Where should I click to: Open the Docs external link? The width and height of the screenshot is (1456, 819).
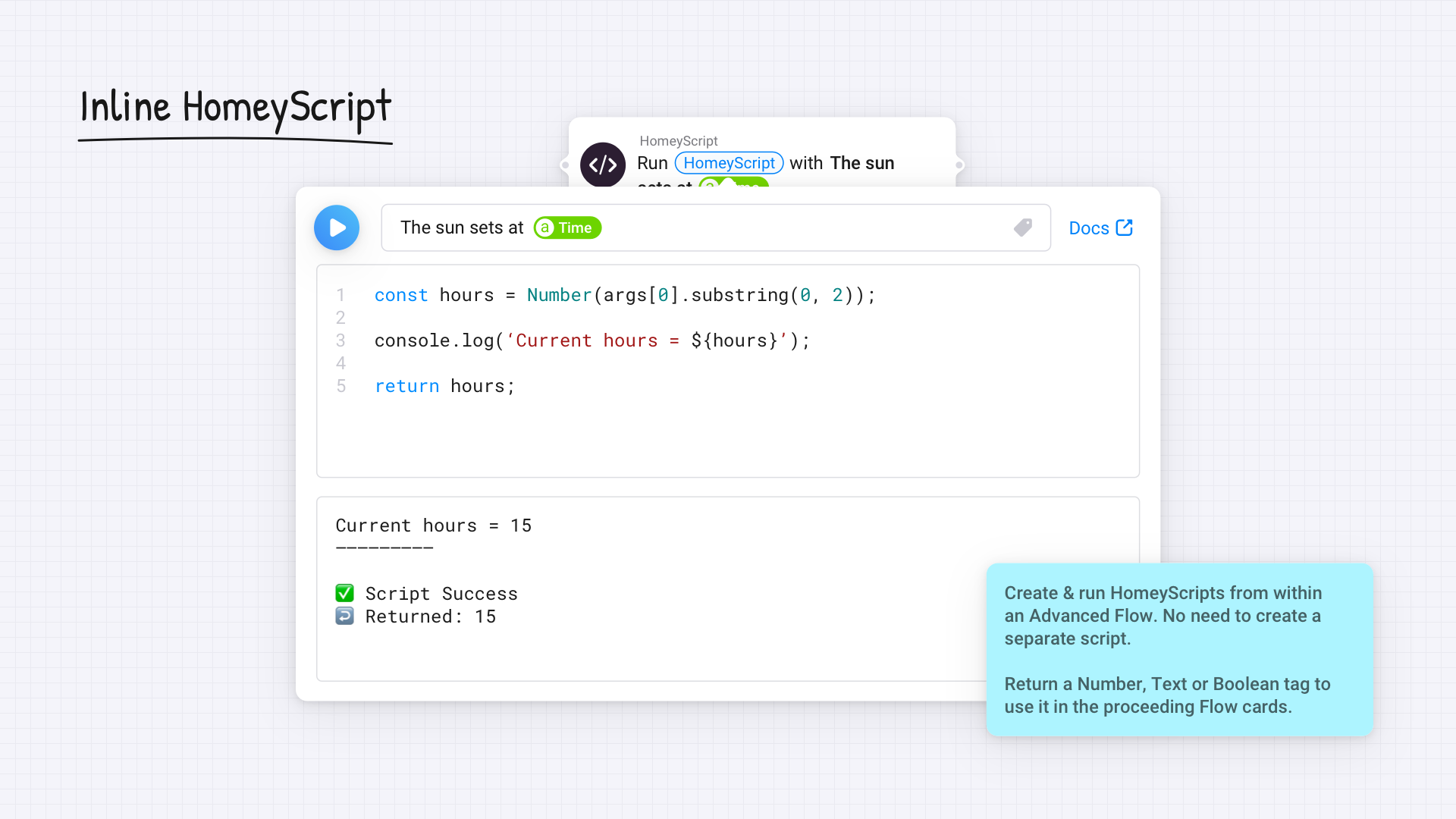[1101, 228]
